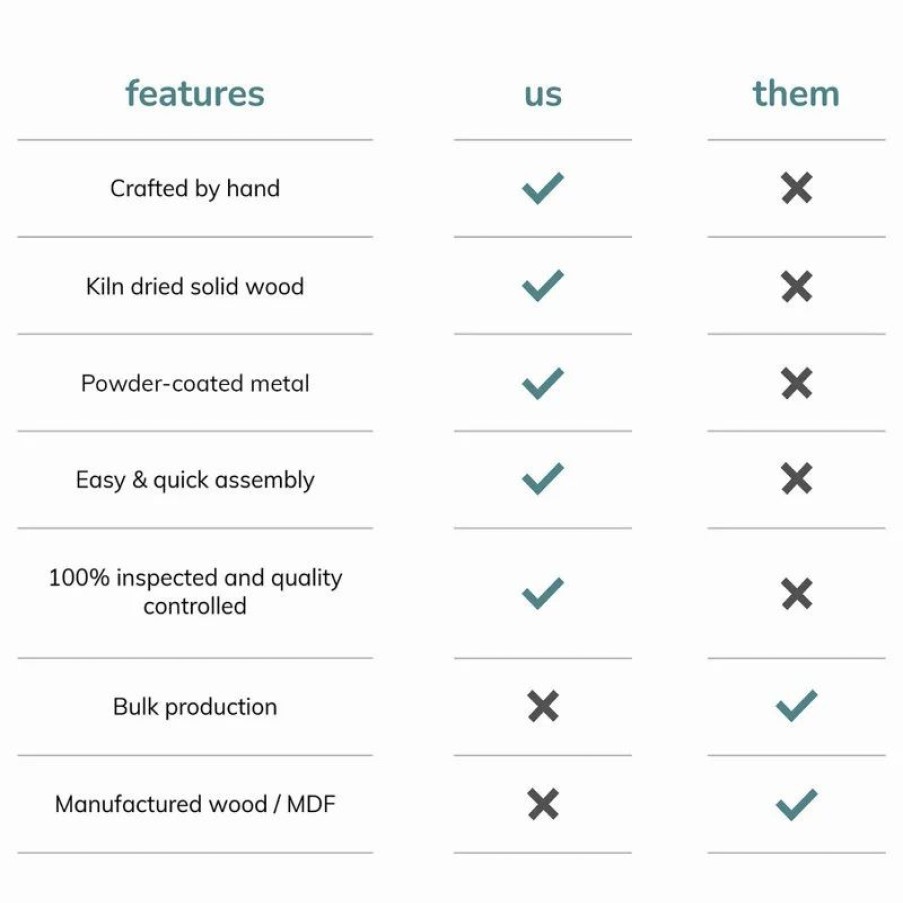
Task: Click the 'us' cross for Manufactured wood / MDF
Action: 542,804
